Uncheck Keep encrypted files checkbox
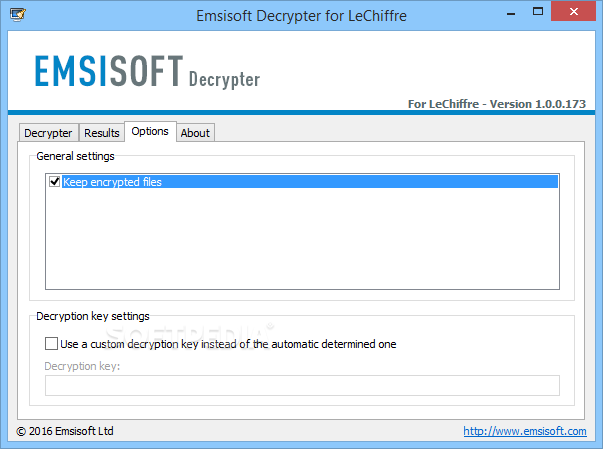603x449 pixels. click(x=55, y=181)
